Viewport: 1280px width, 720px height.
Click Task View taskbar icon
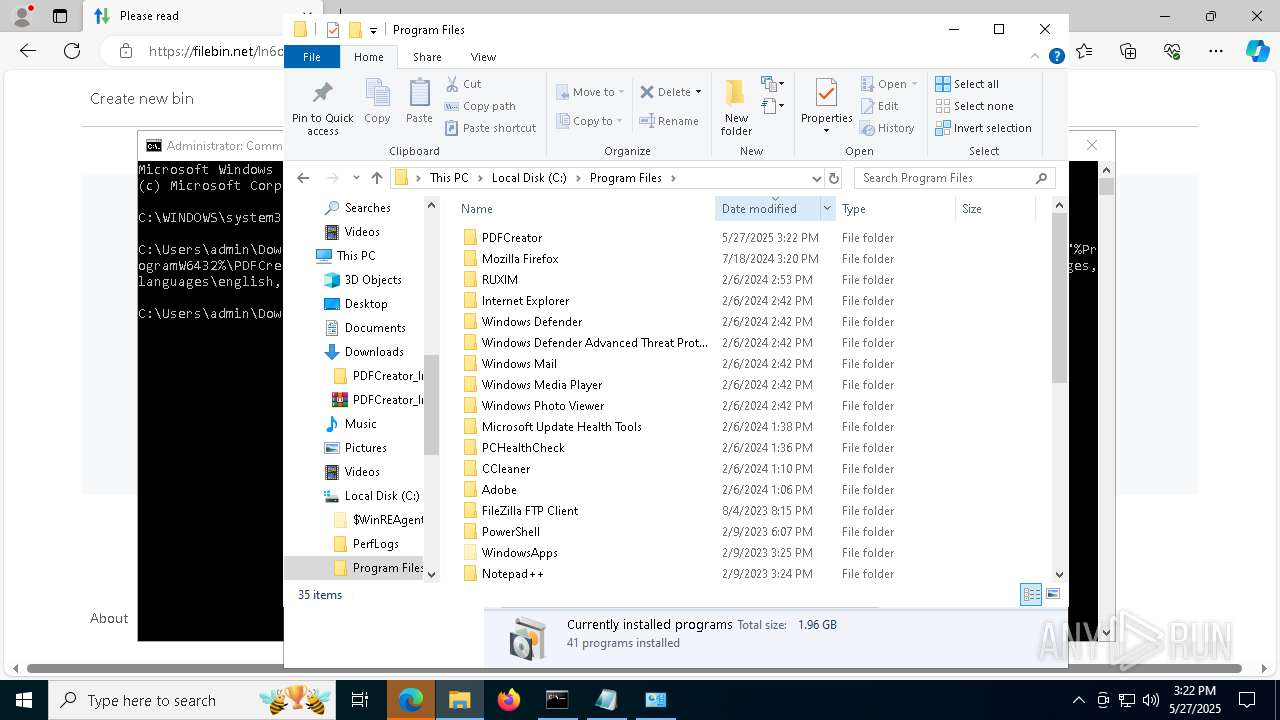(x=361, y=700)
